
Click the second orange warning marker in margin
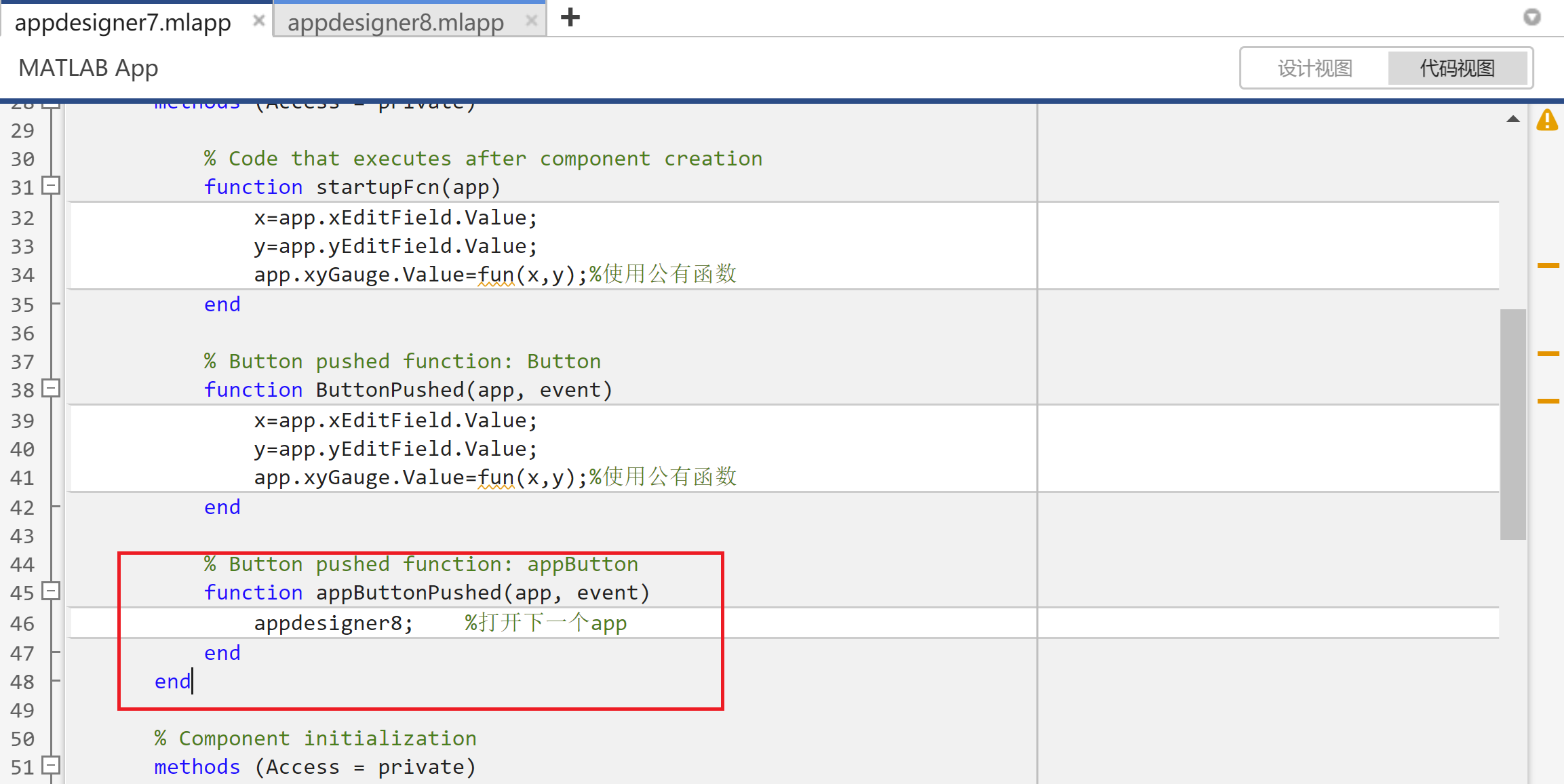[x=1548, y=353]
